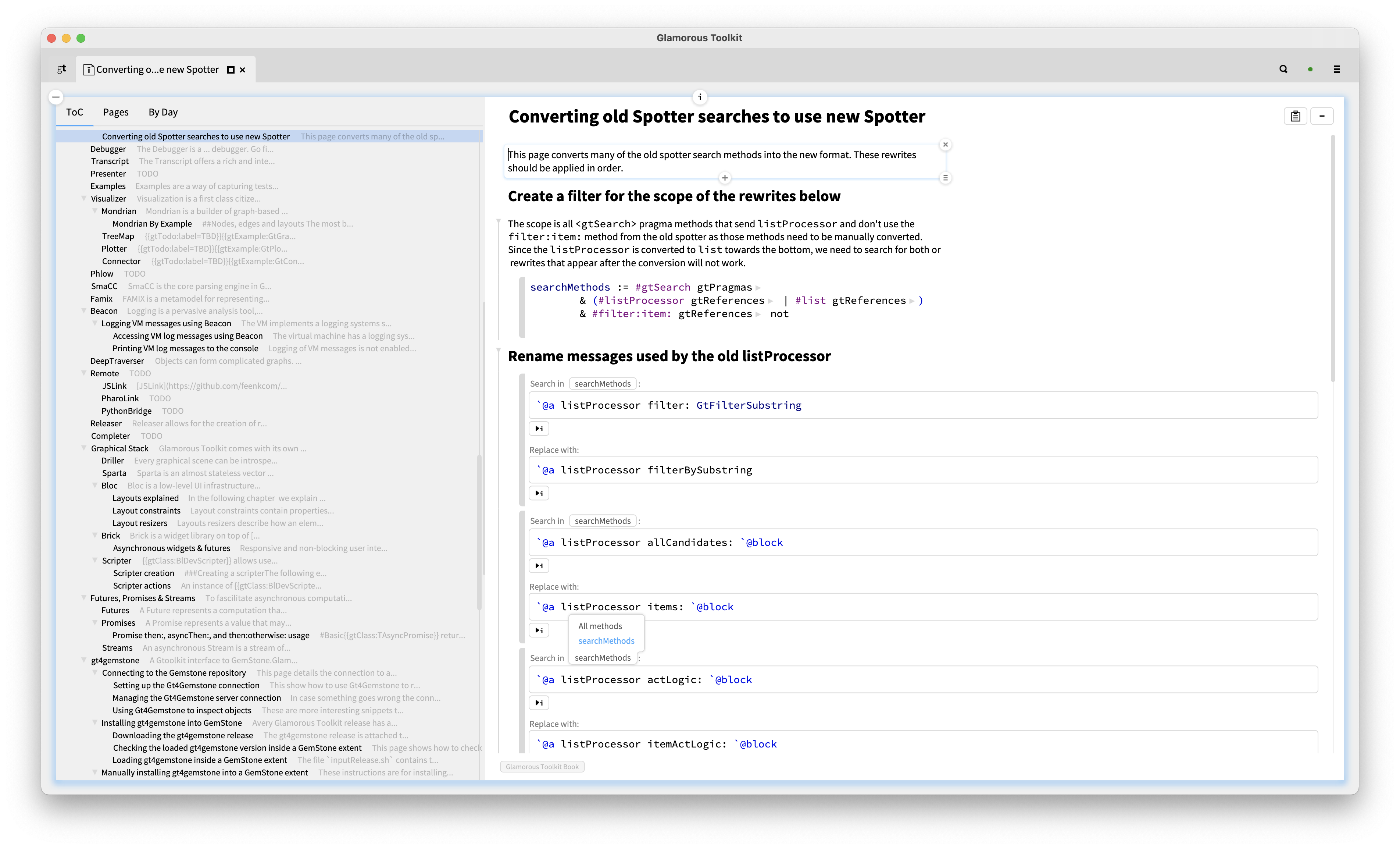Click the add snippet plus icon

point(724,178)
